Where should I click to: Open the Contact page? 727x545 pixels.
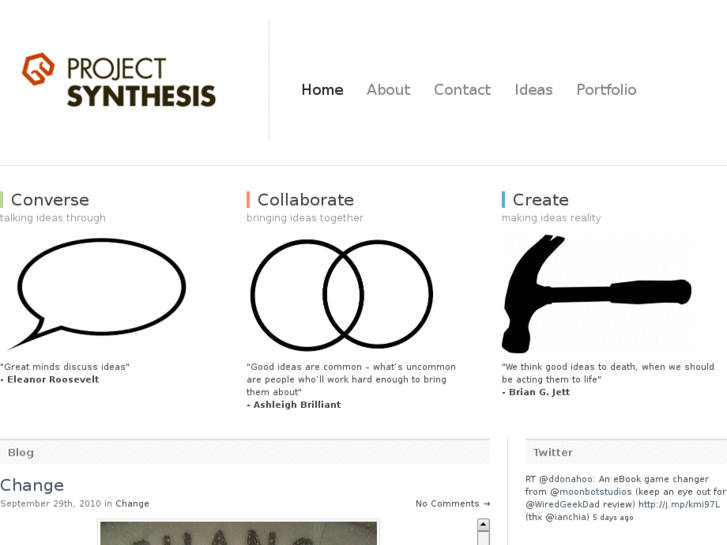pyautogui.click(x=462, y=90)
